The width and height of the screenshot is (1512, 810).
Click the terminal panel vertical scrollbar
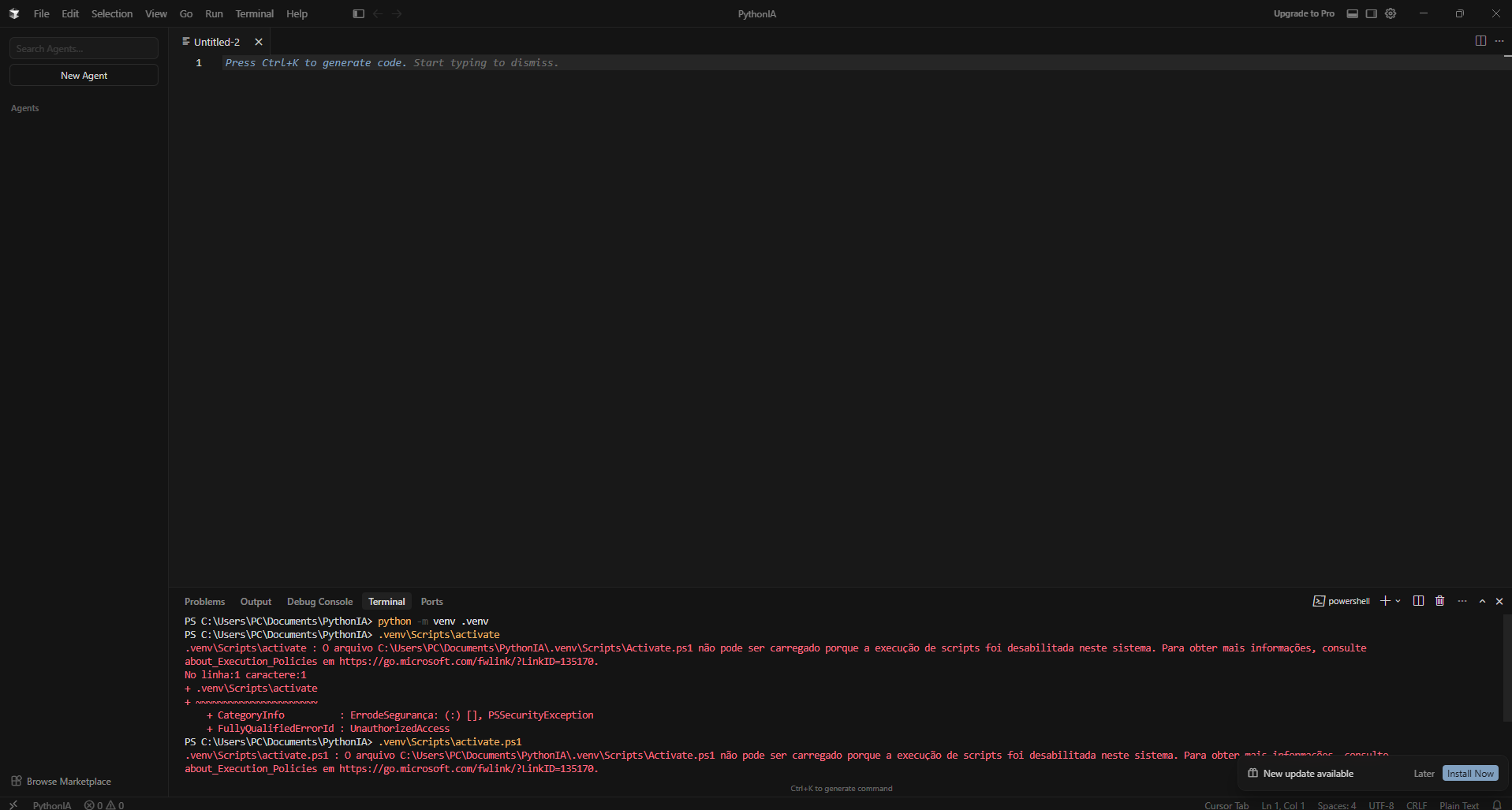[x=1507, y=667]
